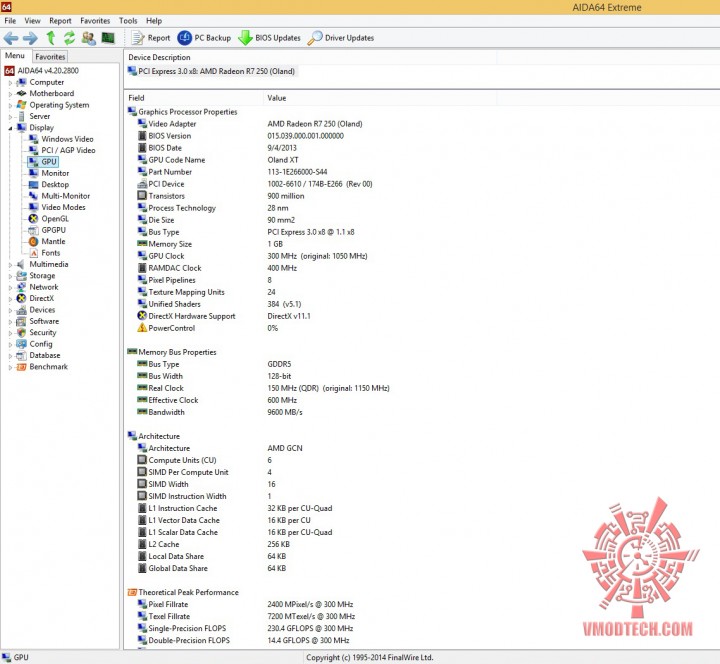Select the Multi-Monitor tree item
The image size is (720, 664).
(x=66, y=196)
